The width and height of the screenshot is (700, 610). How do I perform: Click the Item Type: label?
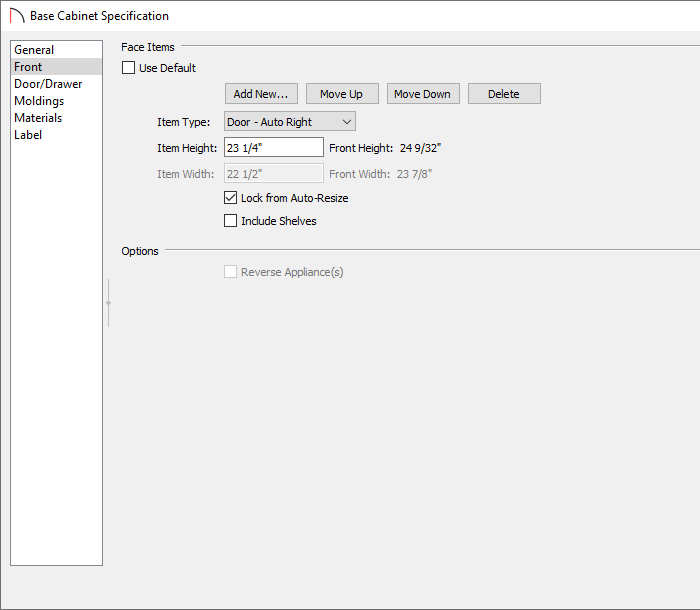pos(183,122)
